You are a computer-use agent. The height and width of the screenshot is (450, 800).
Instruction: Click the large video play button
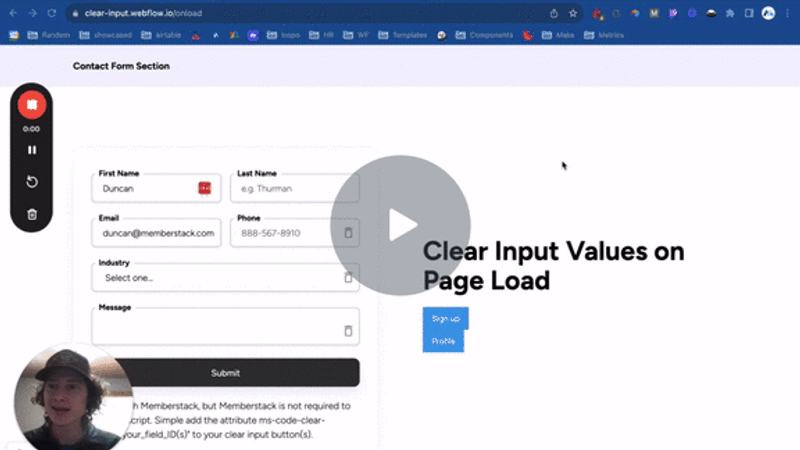[401, 225]
